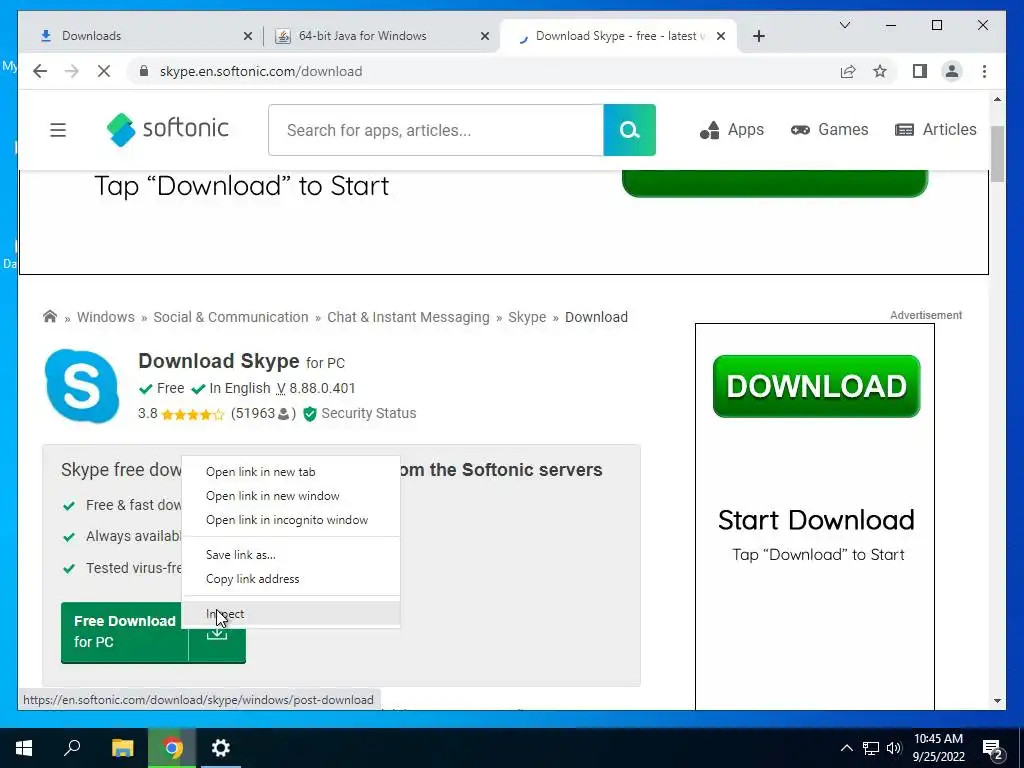The height and width of the screenshot is (768, 1024).
Task: Click the Softonic logo
Action: tap(168, 129)
